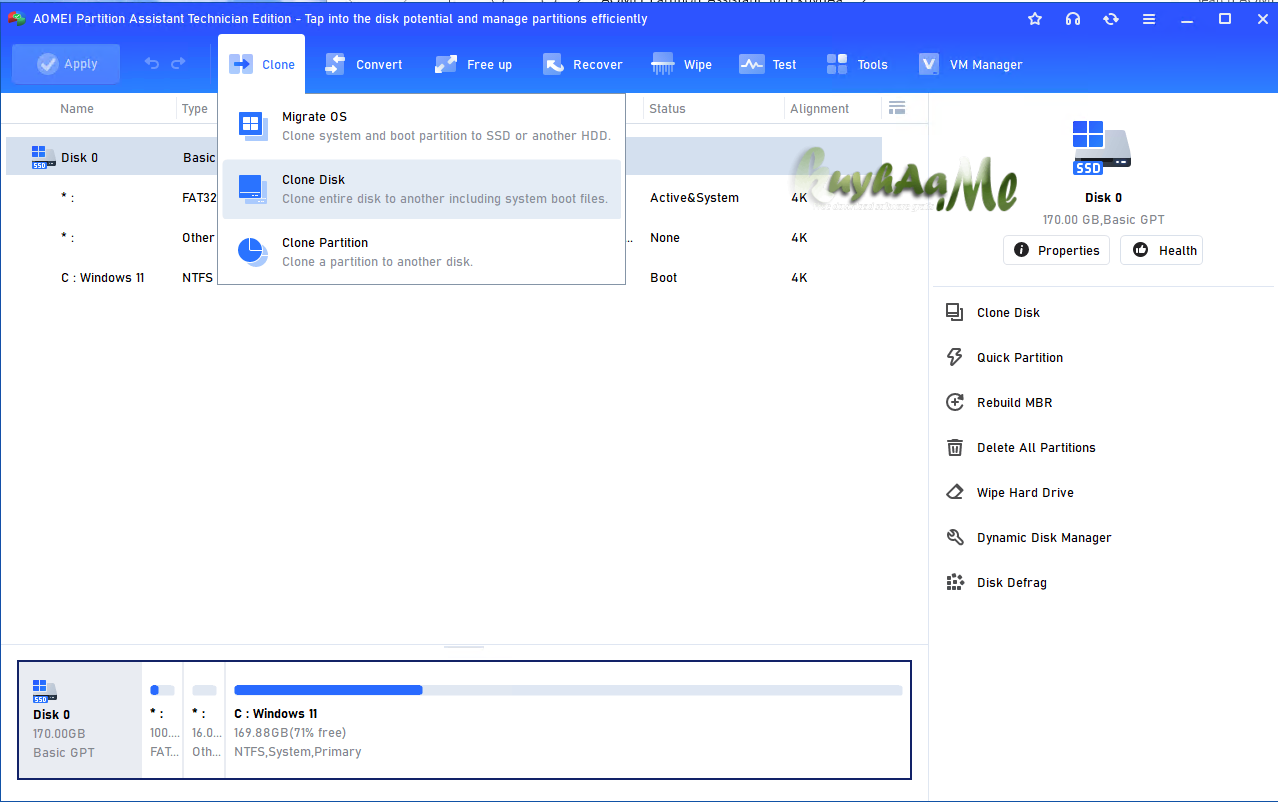The image size is (1278, 802).
Task: Click the Rebuild MBR icon
Action: pos(955,402)
